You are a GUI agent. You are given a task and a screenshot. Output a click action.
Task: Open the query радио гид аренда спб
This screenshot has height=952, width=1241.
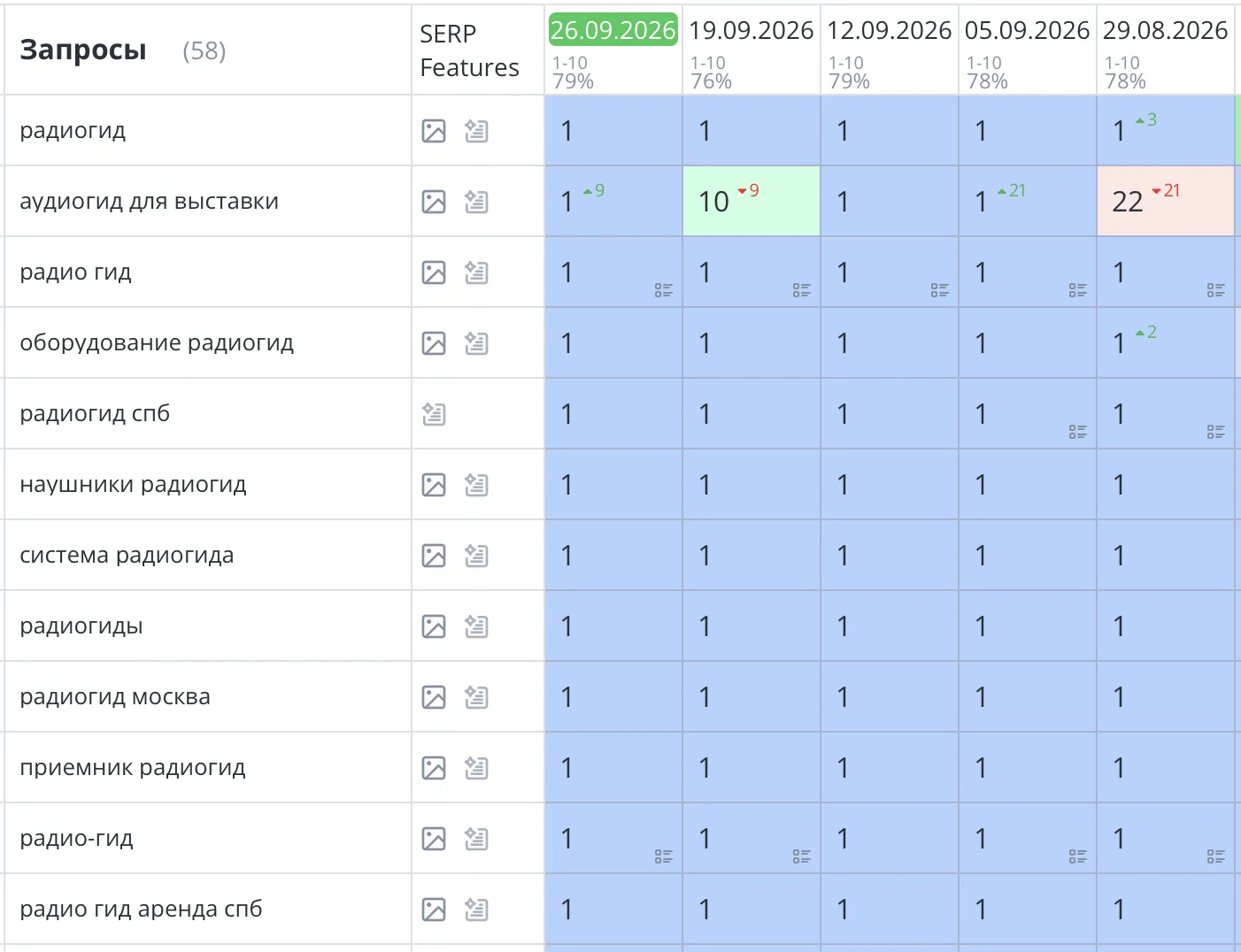[x=141, y=910]
